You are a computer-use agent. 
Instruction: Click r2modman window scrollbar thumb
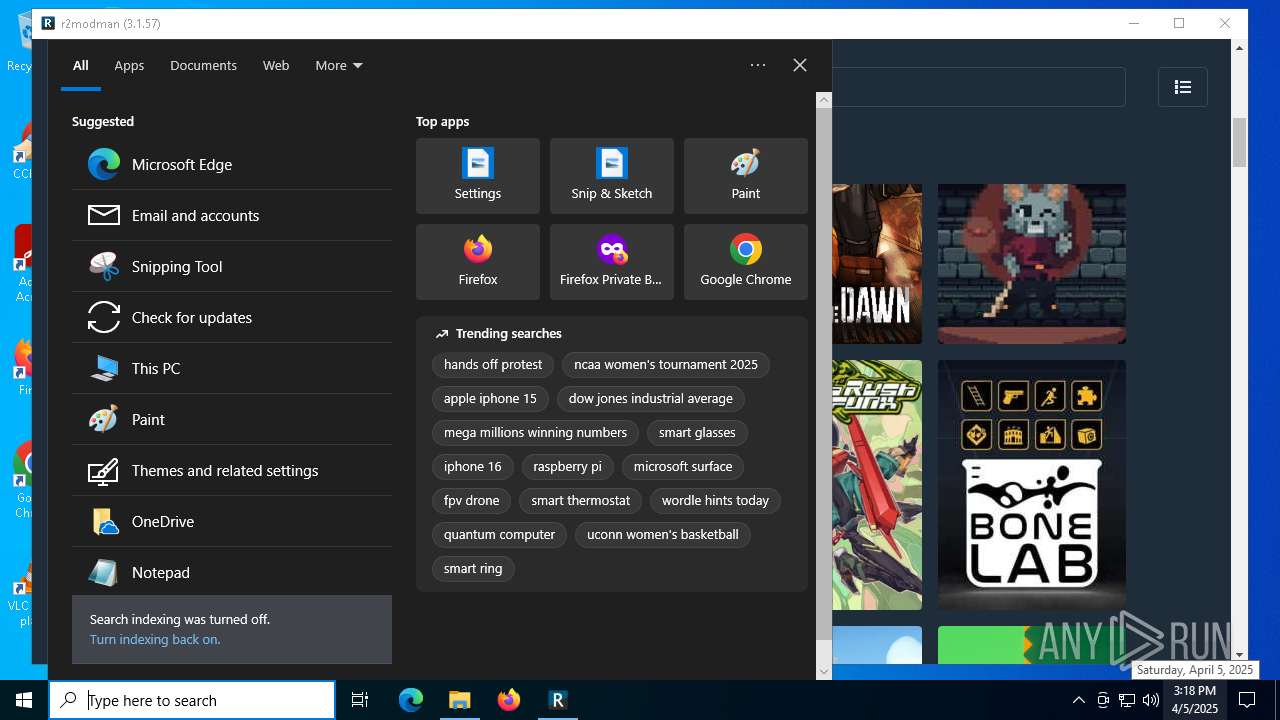point(1240,143)
